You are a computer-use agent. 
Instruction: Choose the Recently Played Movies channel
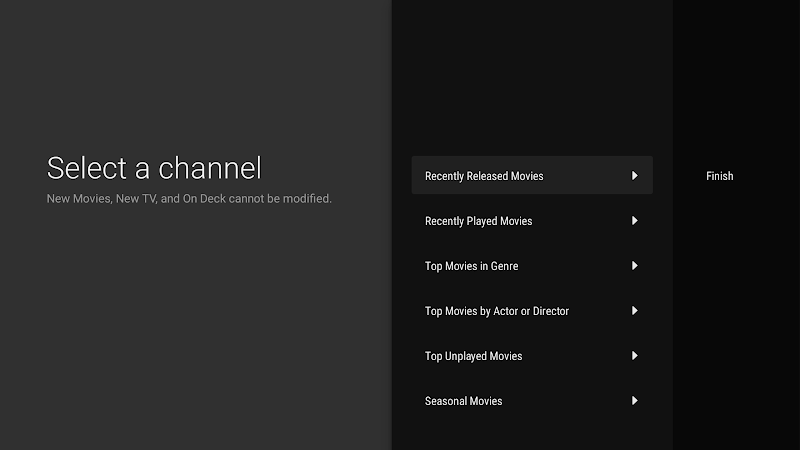[478, 221]
